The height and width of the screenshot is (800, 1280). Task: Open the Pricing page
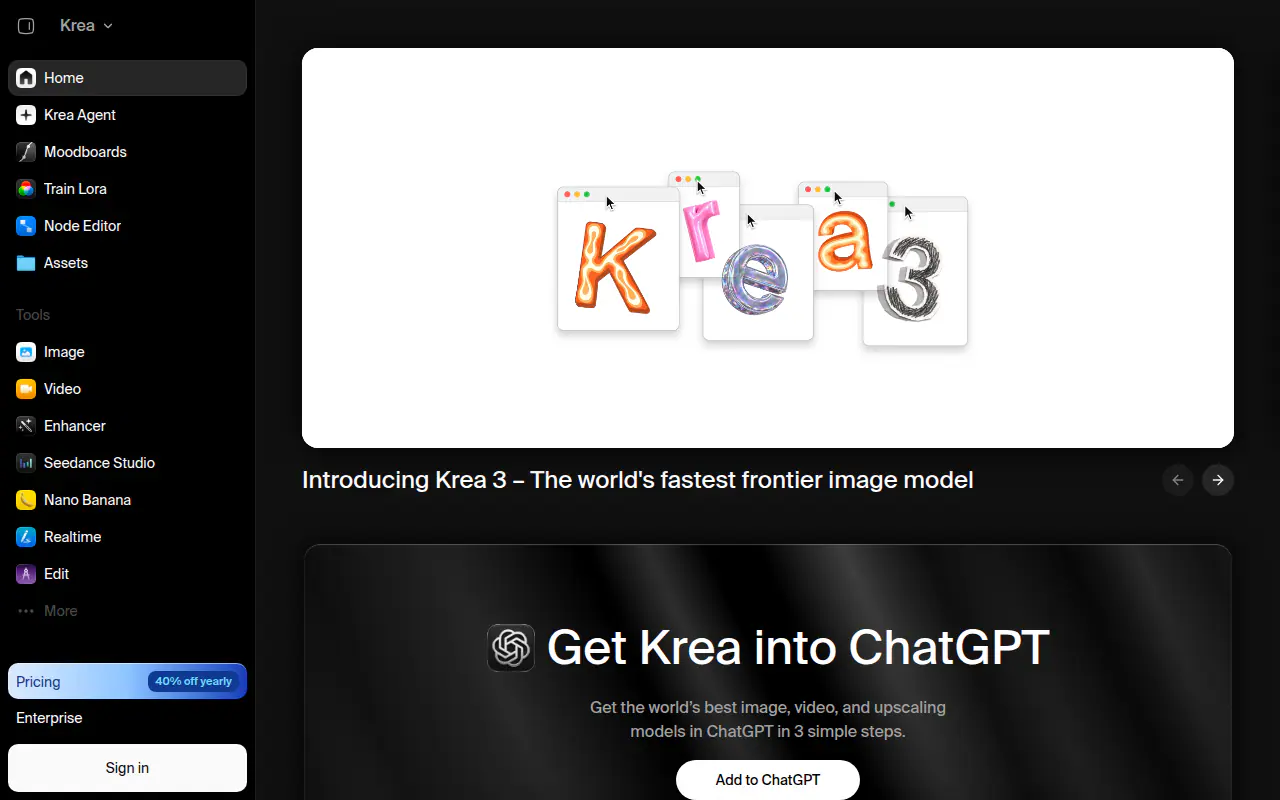click(x=127, y=681)
